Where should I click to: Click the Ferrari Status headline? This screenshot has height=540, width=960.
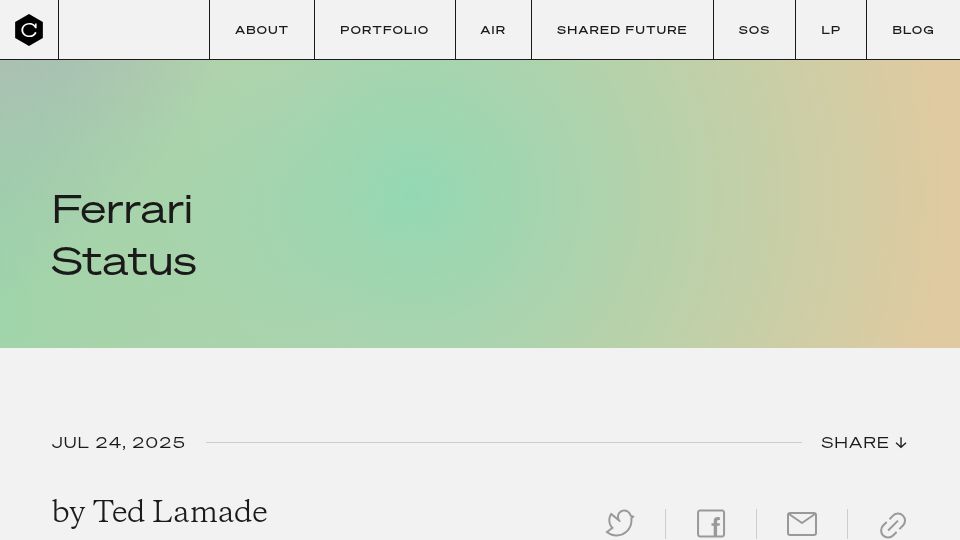pyautogui.click(x=124, y=235)
